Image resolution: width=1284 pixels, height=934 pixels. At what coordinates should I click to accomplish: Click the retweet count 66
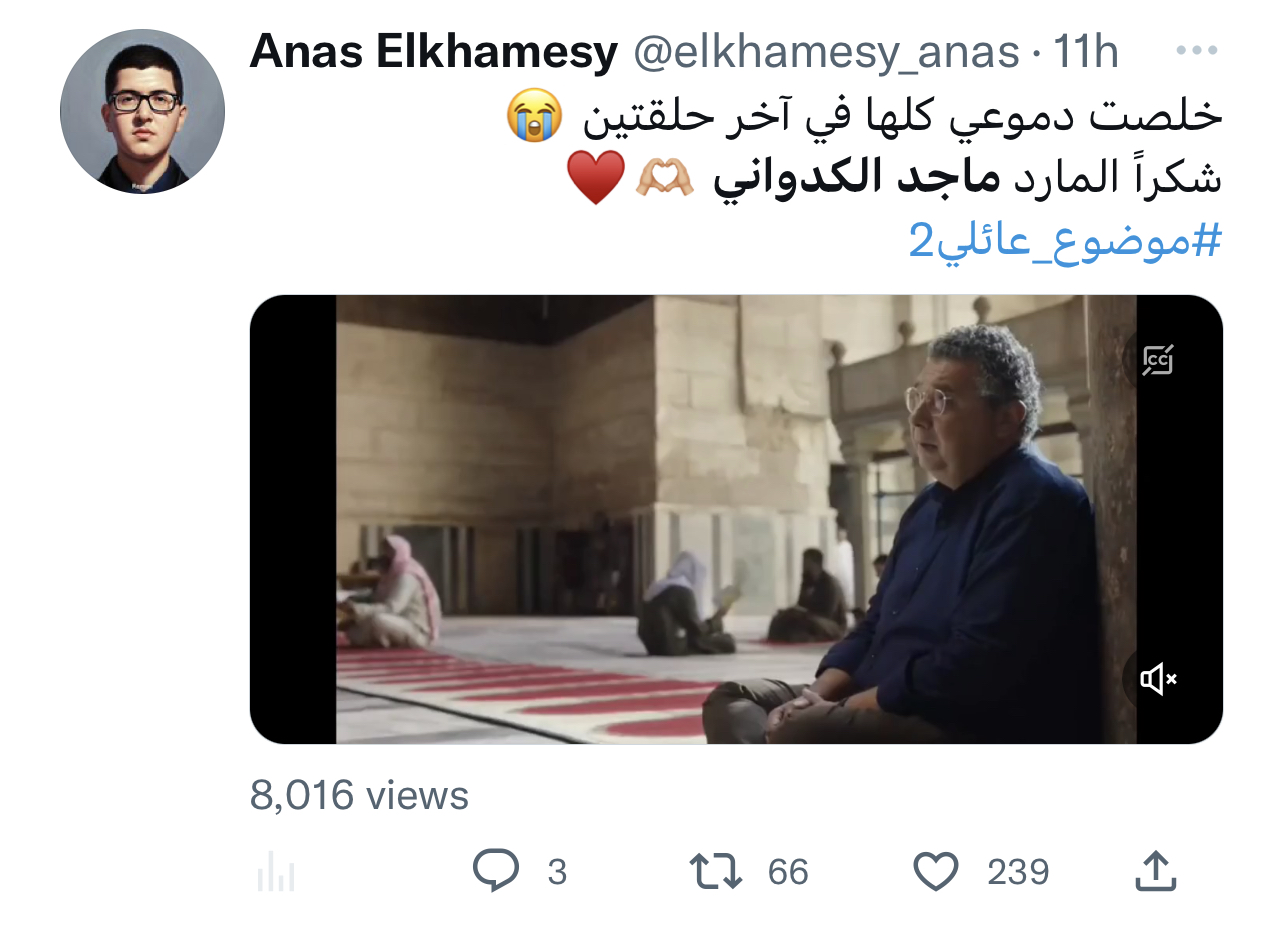[788, 872]
